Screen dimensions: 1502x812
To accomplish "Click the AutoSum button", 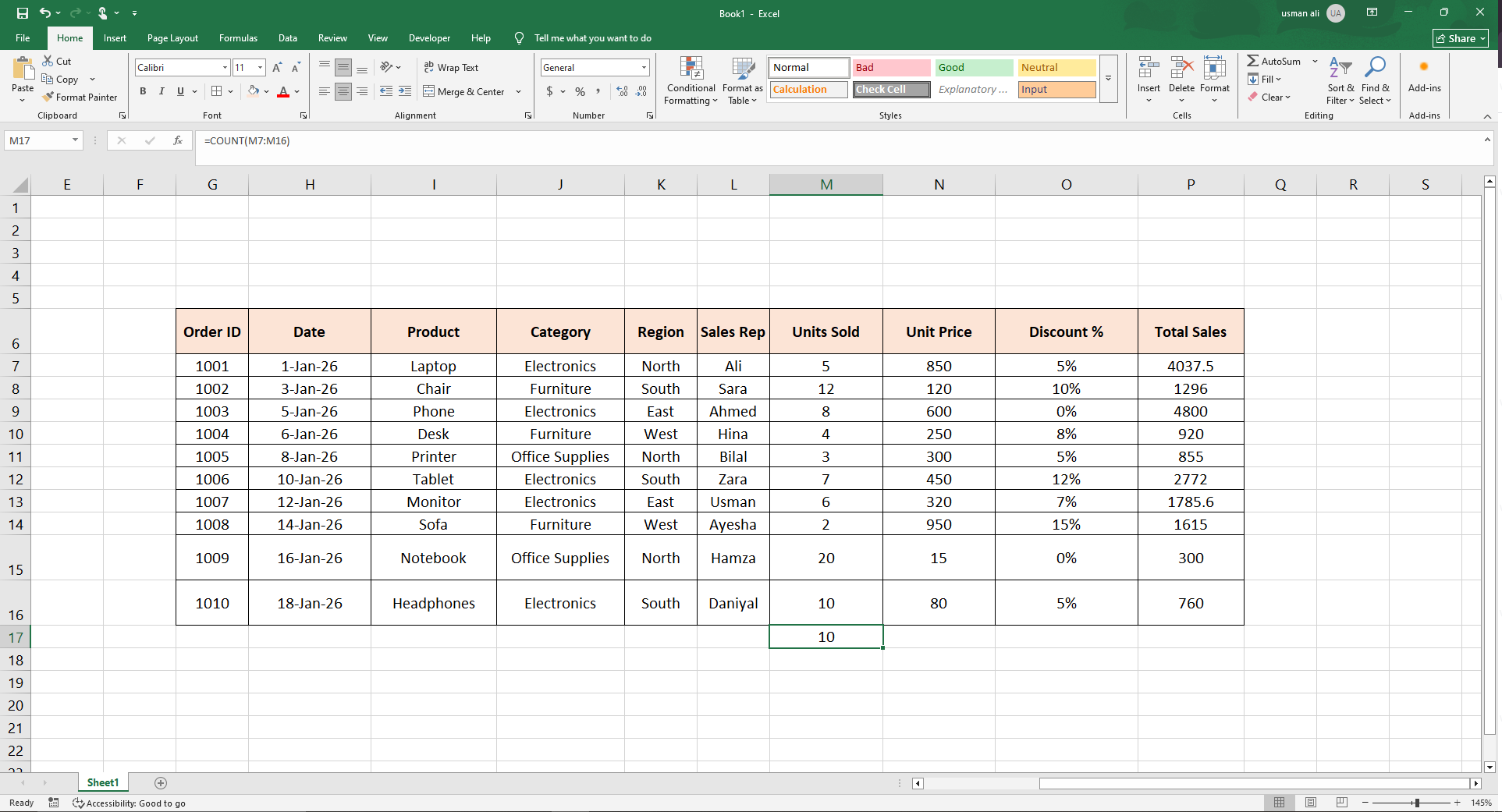I will pos(1274,61).
